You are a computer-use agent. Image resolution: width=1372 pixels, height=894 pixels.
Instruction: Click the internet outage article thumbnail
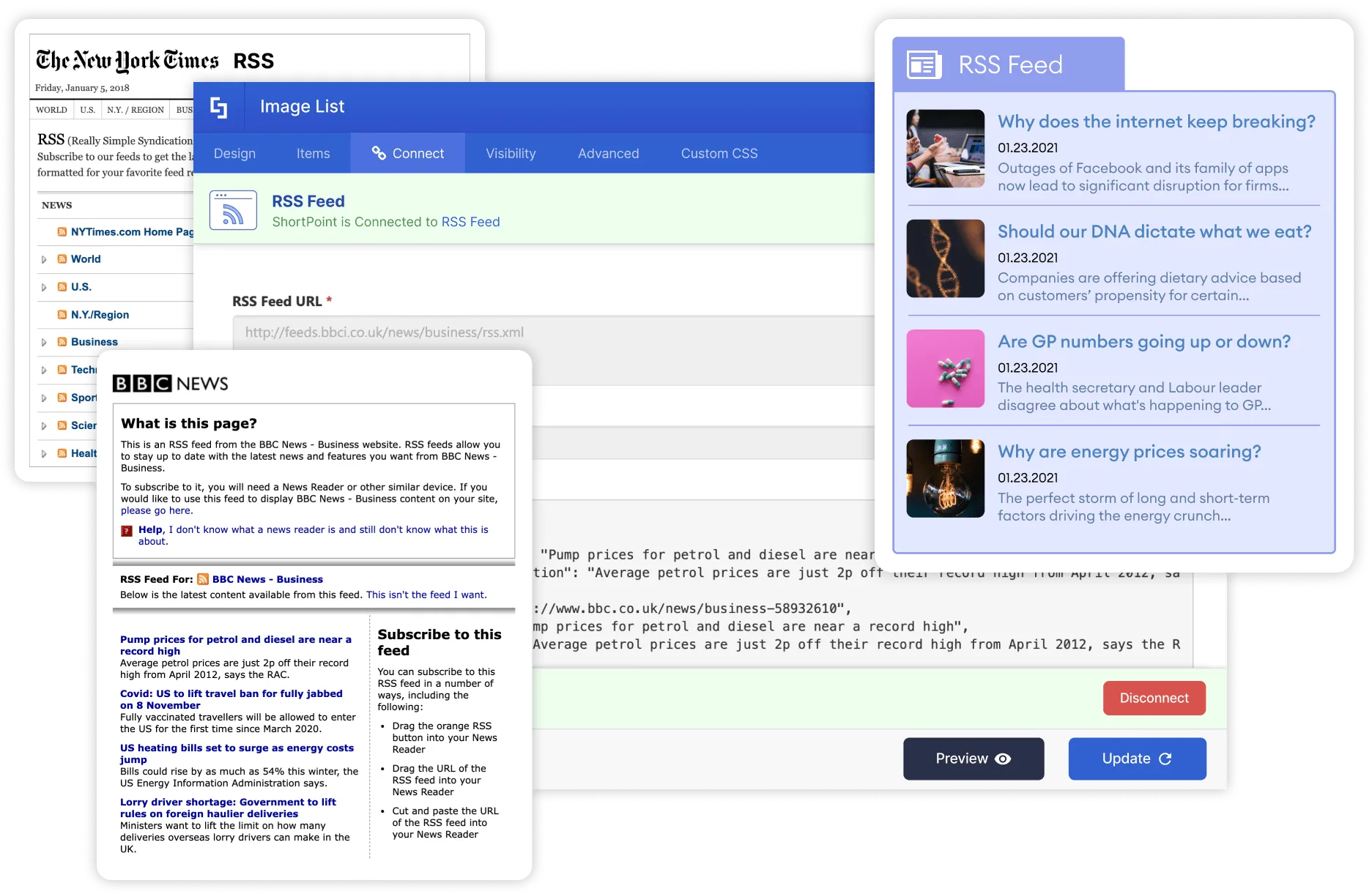pyautogui.click(x=945, y=149)
